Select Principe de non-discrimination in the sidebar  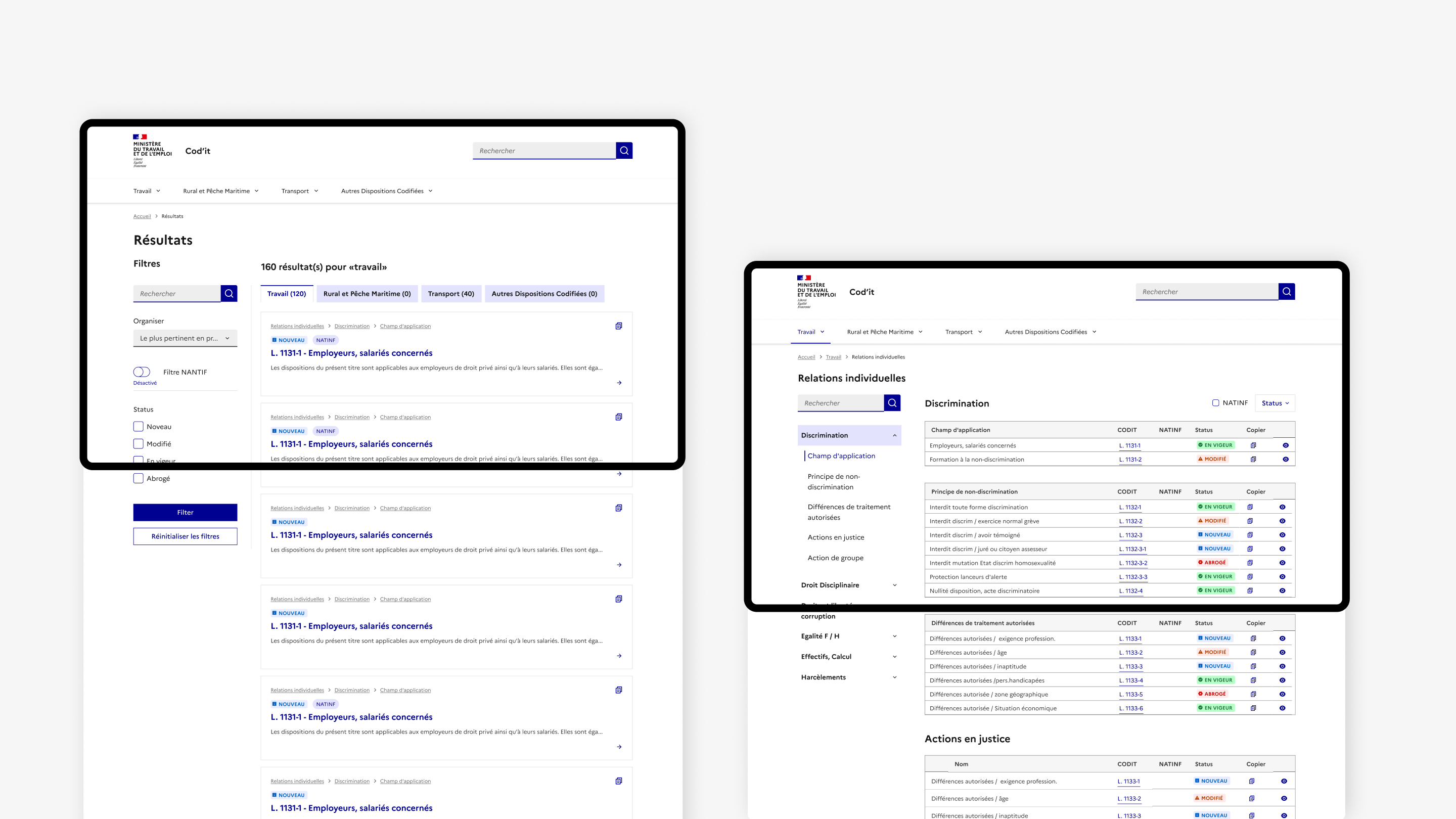point(834,482)
